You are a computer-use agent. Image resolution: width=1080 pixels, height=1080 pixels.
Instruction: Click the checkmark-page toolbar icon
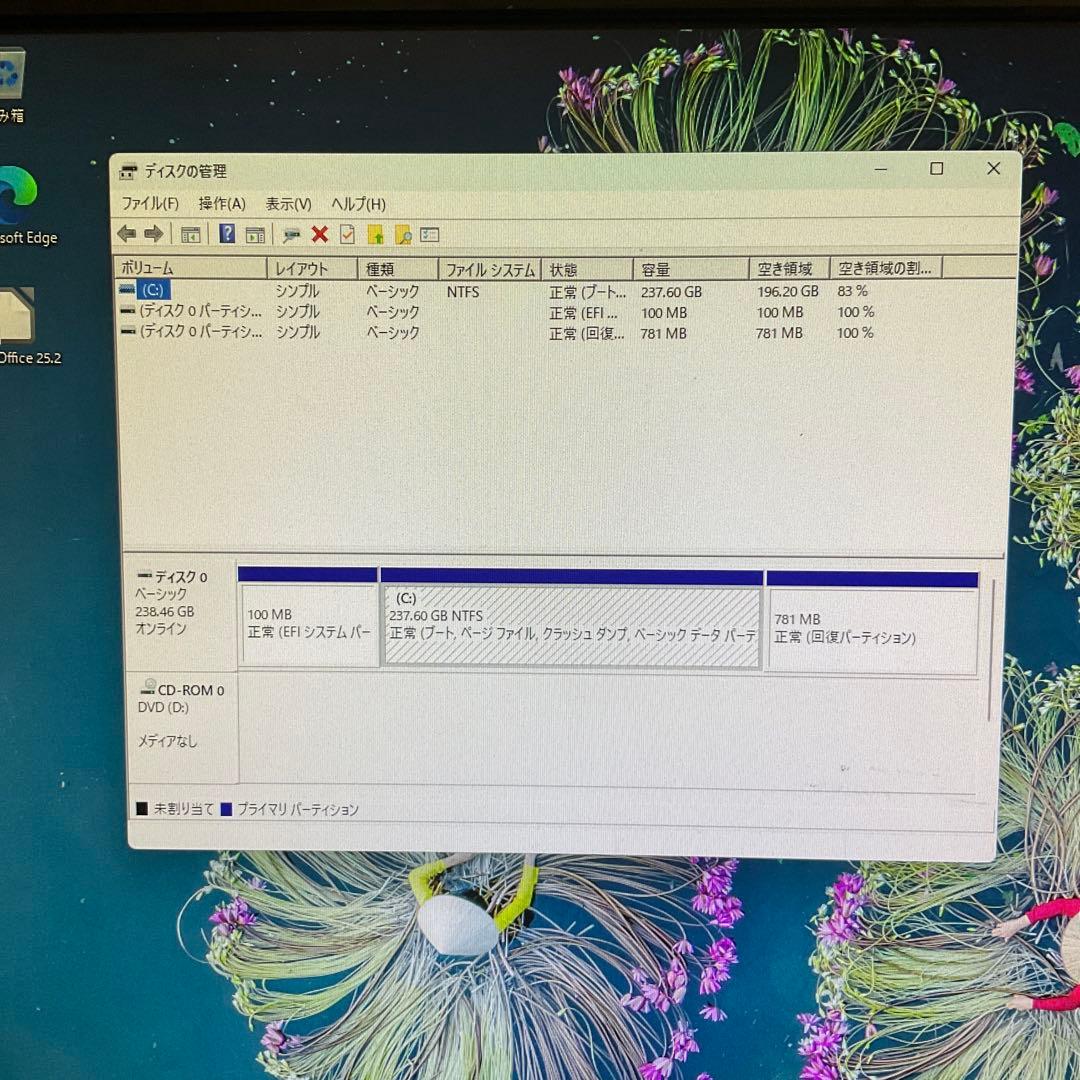pyautogui.click(x=345, y=234)
